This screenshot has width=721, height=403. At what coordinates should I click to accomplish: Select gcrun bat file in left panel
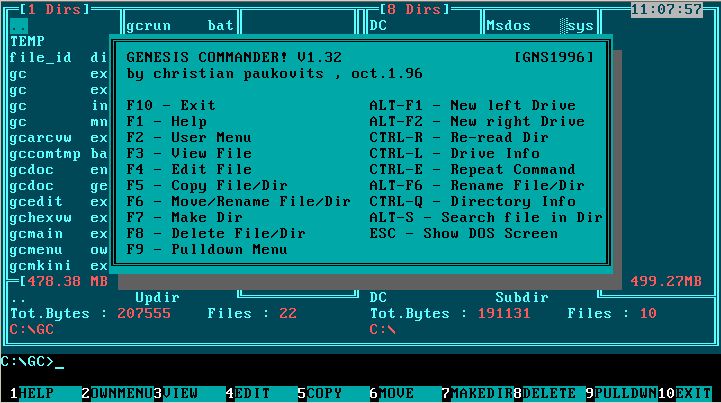click(180, 26)
